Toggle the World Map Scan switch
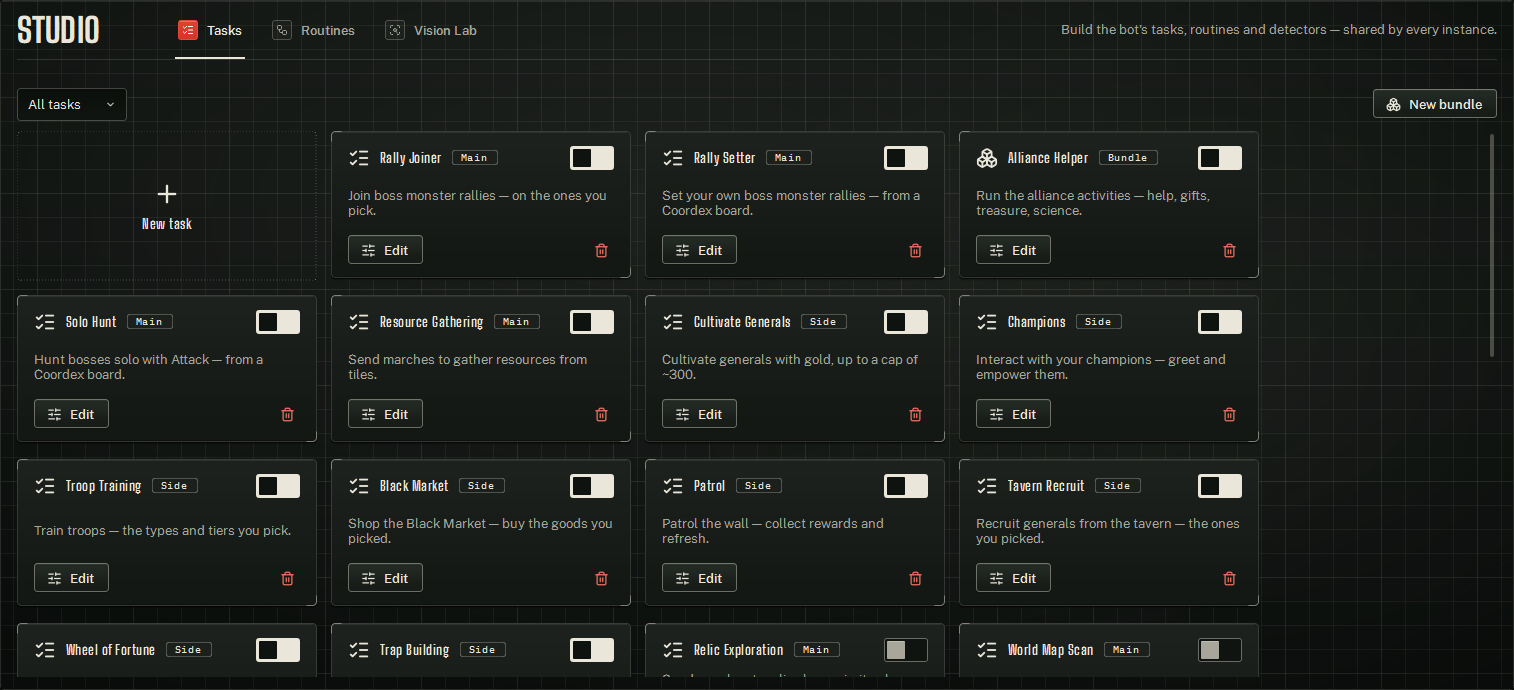Viewport: 1514px width, 690px height. point(1220,650)
